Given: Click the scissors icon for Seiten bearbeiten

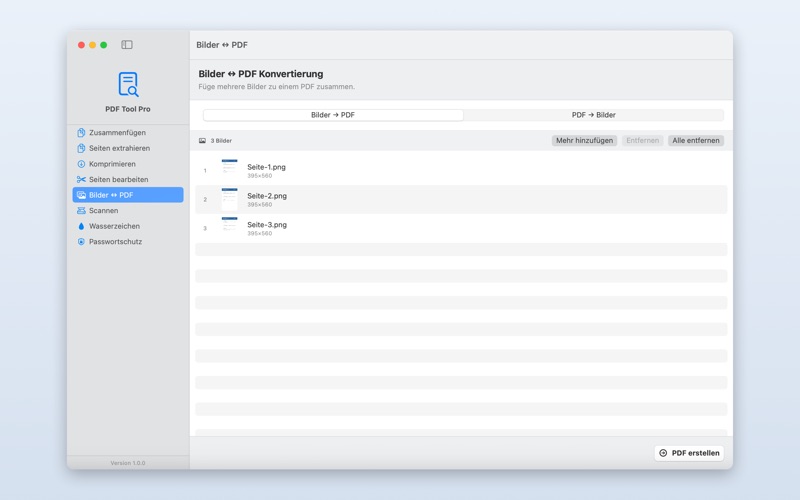Looking at the screenshot, I should pyautogui.click(x=81, y=180).
